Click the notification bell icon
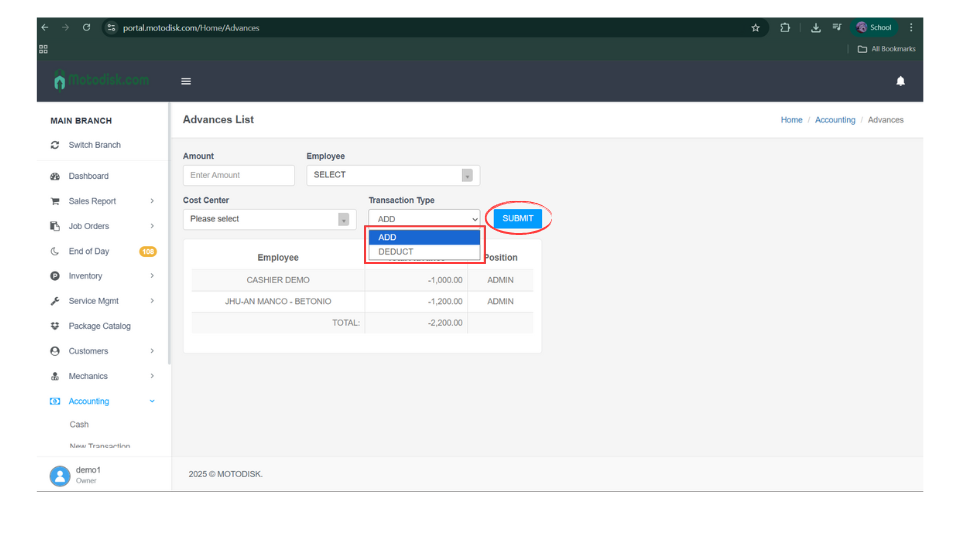Image resolution: width=960 pixels, height=540 pixels. tap(900, 81)
